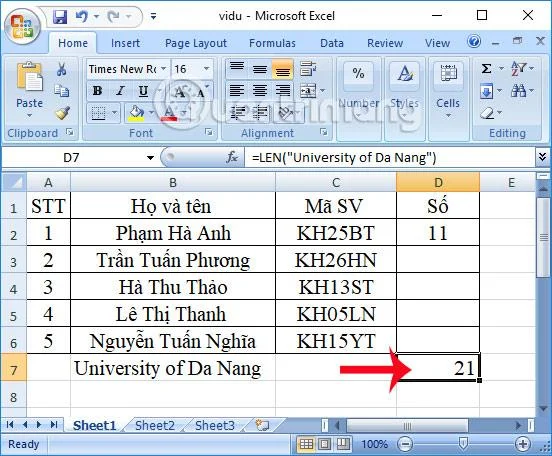
Task: Apply red Font Color
Action: (x=169, y=113)
